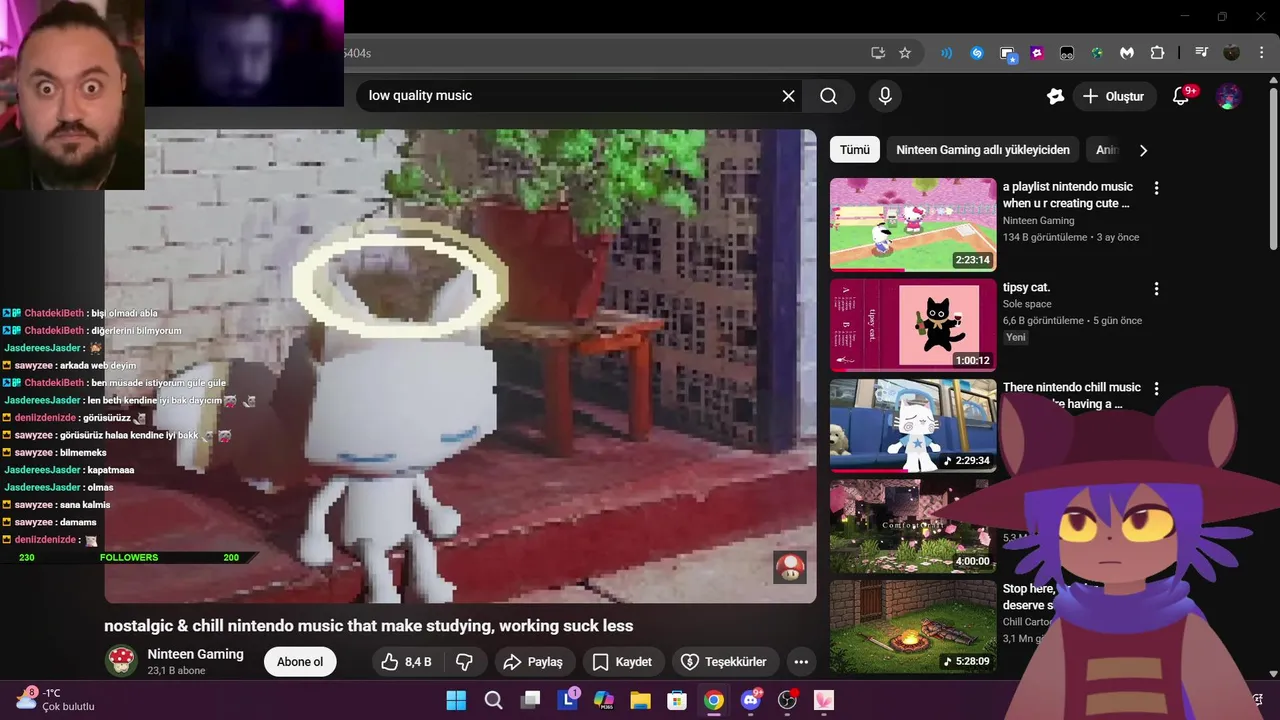This screenshot has width=1280, height=720.
Task: Click the Teşekkürler thanks button
Action: point(724,662)
